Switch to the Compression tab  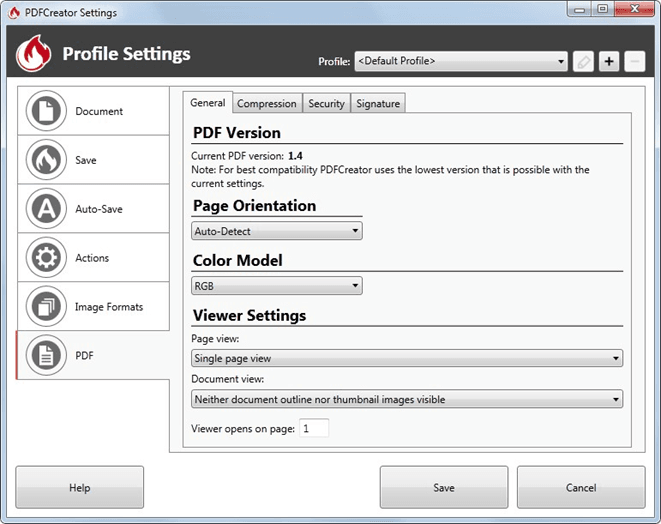(x=267, y=104)
